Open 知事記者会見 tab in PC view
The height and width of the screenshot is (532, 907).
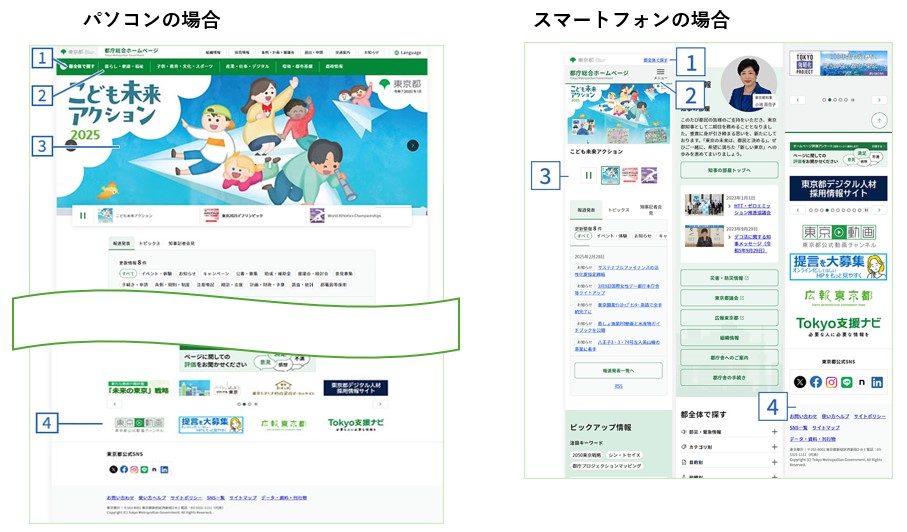182,243
